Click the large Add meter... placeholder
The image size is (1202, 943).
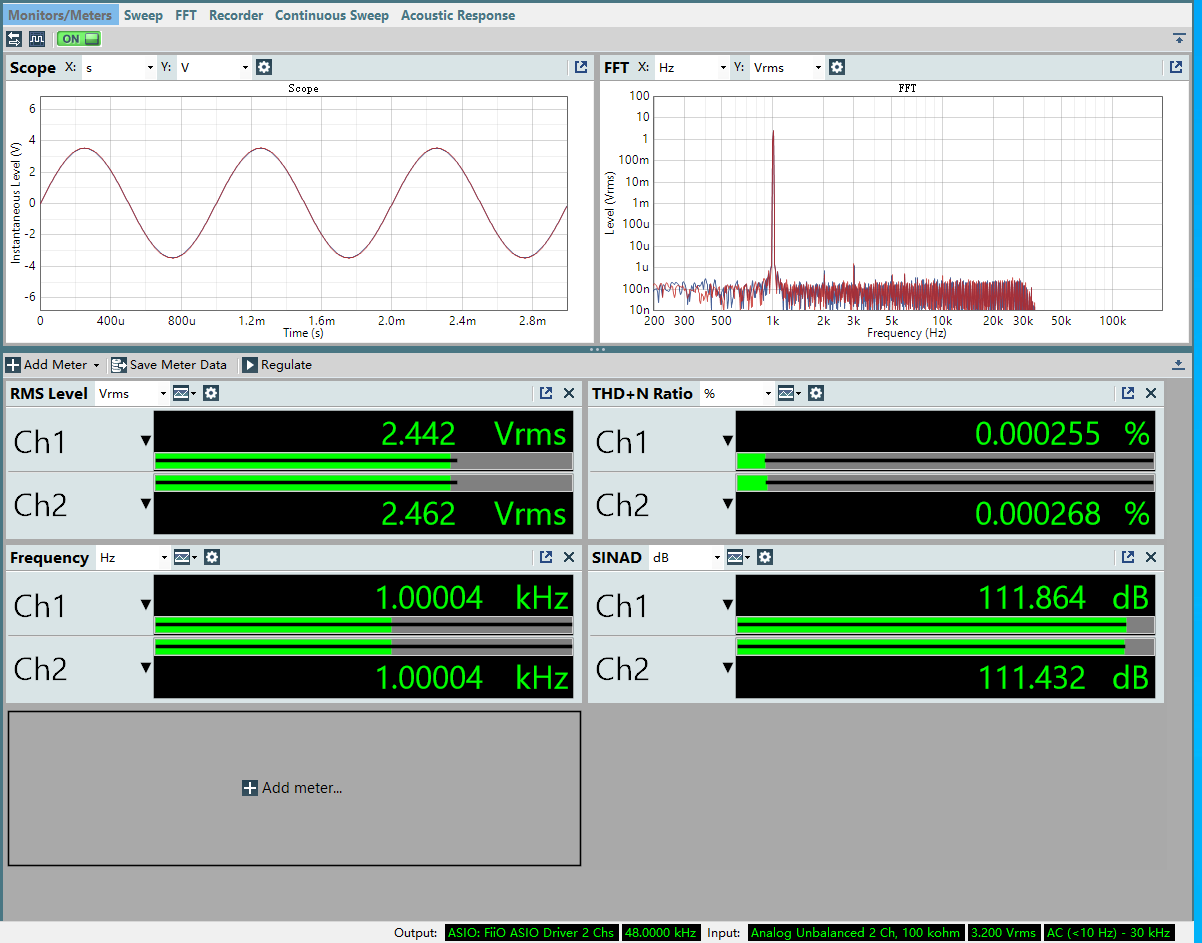[x=294, y=788]
